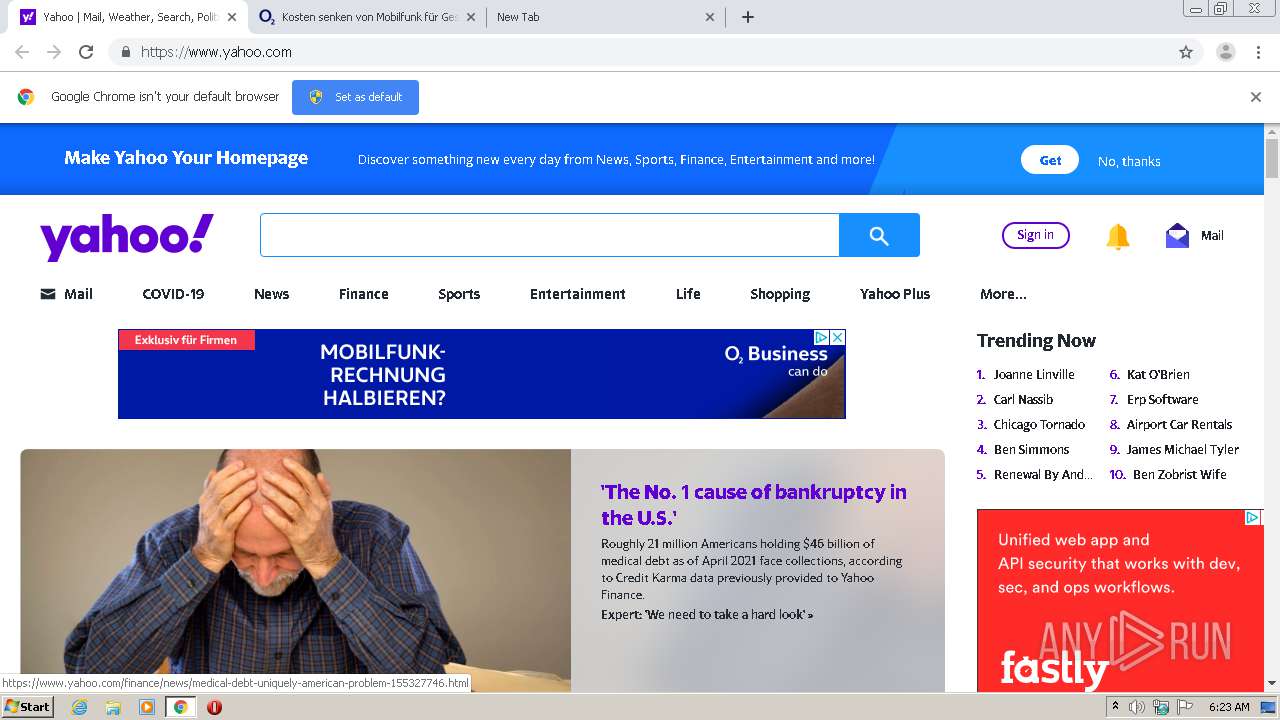Image resolution: width=1280 pixels, height=720 pixels.
Task: Click Expert: 'We need to take a hard look' link
Action: (x=707, y=614)
